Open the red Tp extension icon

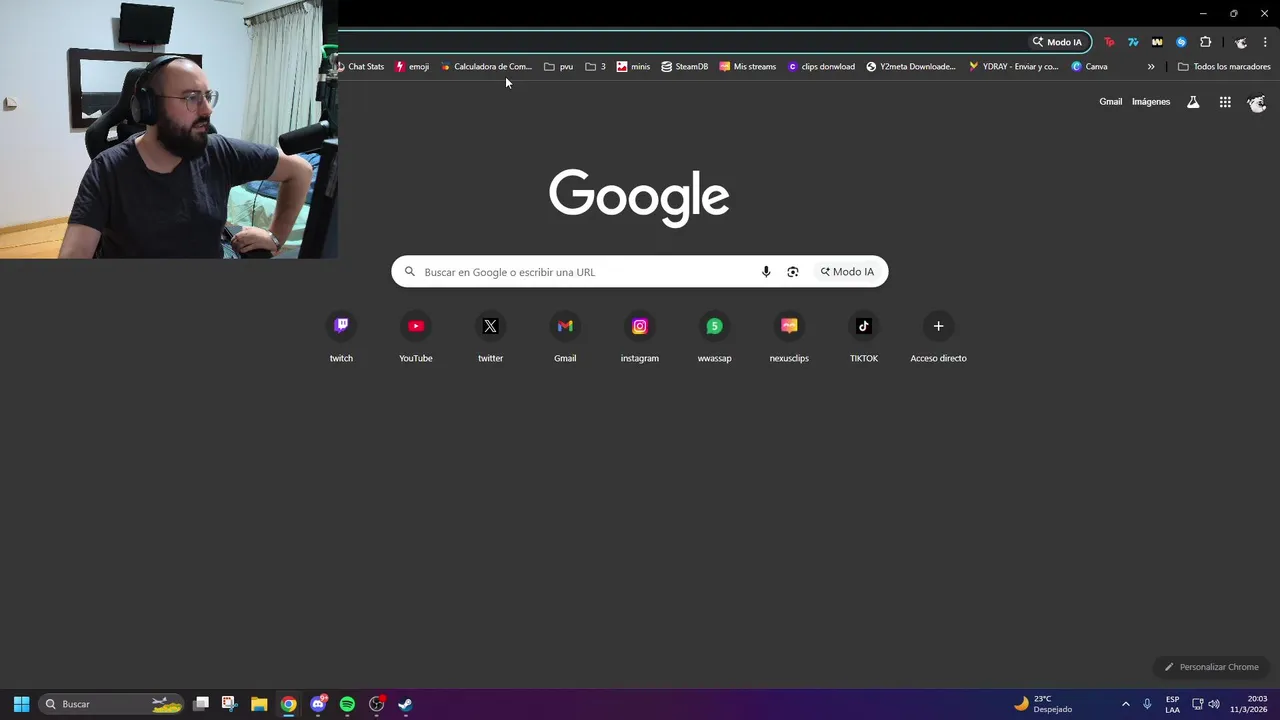[x=1109, y=42]
